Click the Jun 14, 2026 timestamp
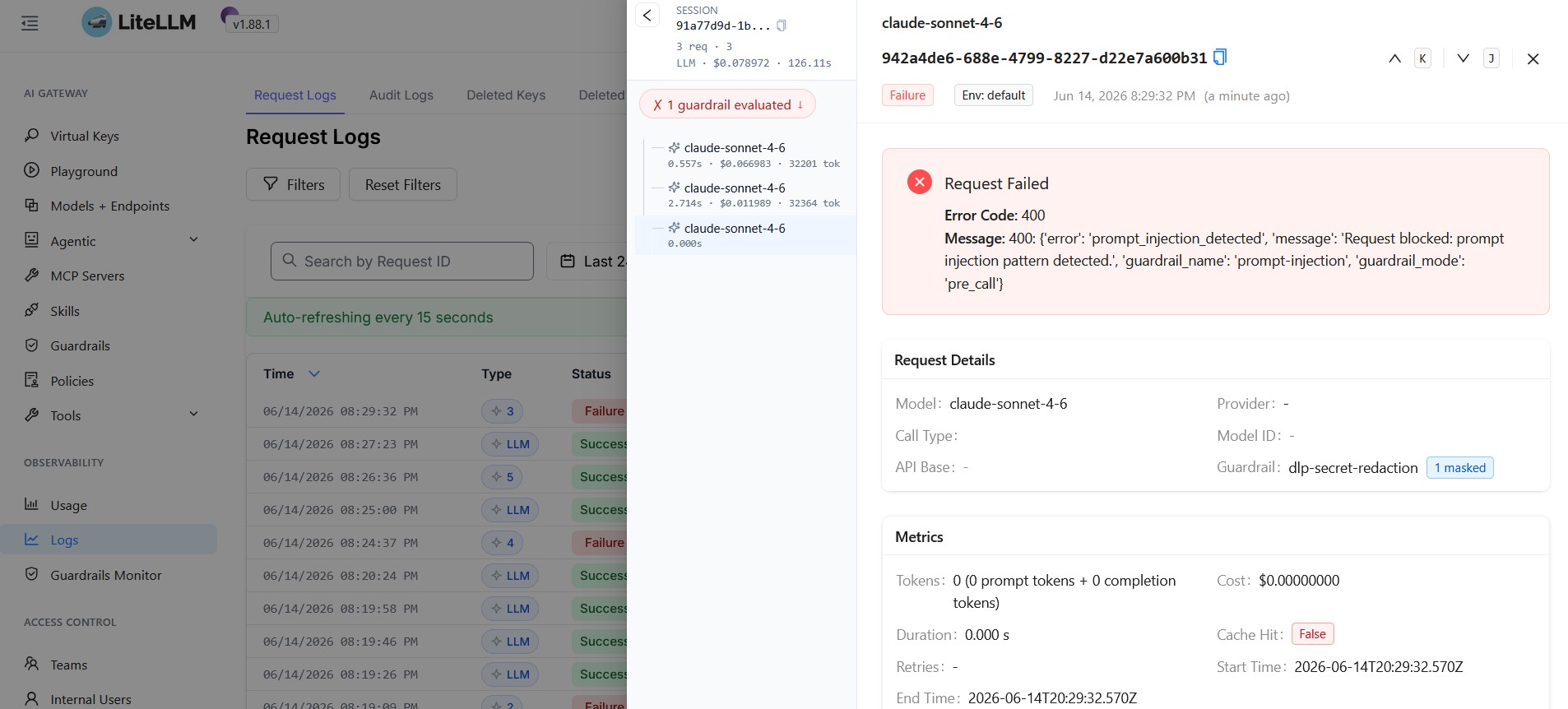The image size is (1568, 709). [1124, 95]
